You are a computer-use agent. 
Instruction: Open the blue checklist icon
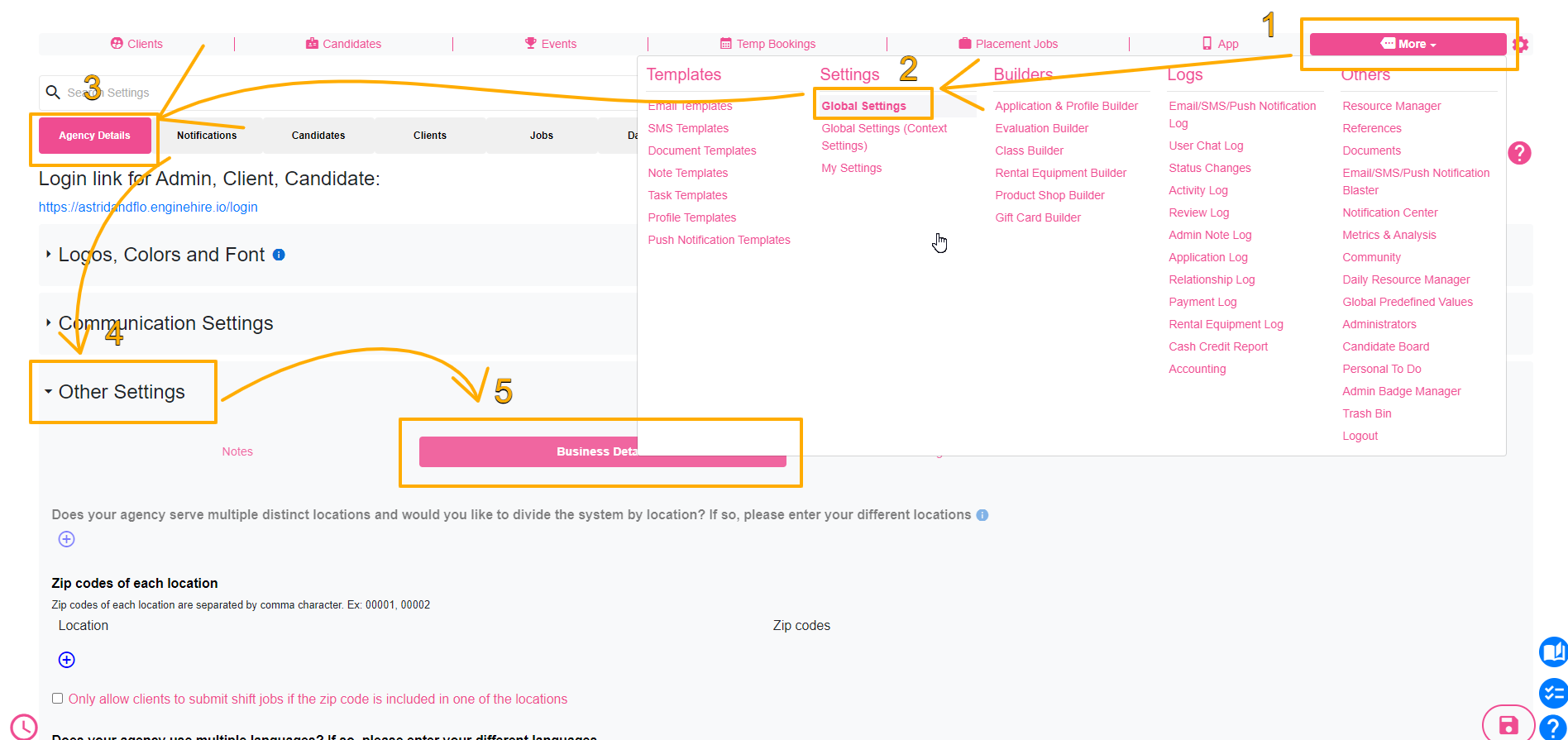point(1553,693)
